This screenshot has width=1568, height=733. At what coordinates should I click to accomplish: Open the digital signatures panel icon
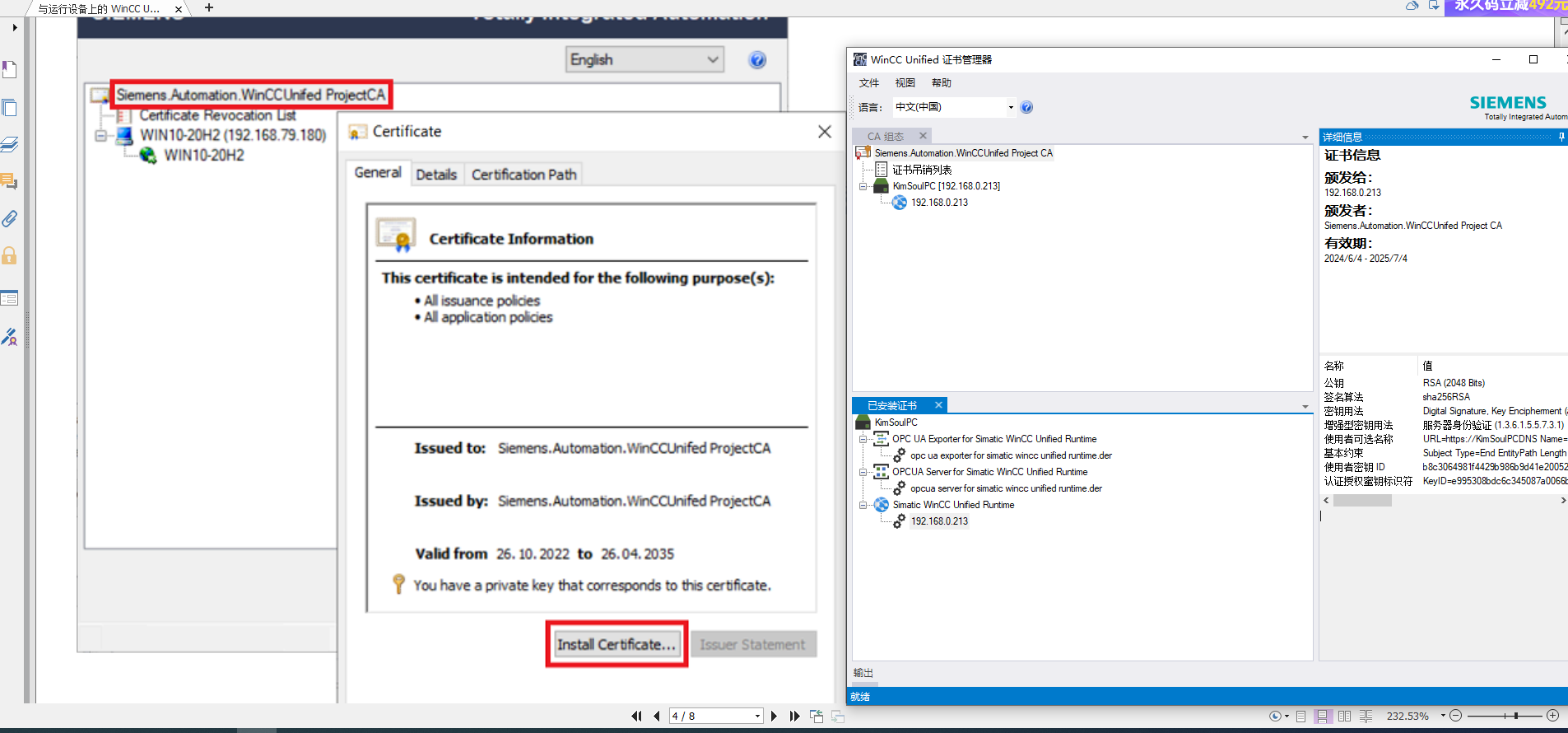click(10, 337)
